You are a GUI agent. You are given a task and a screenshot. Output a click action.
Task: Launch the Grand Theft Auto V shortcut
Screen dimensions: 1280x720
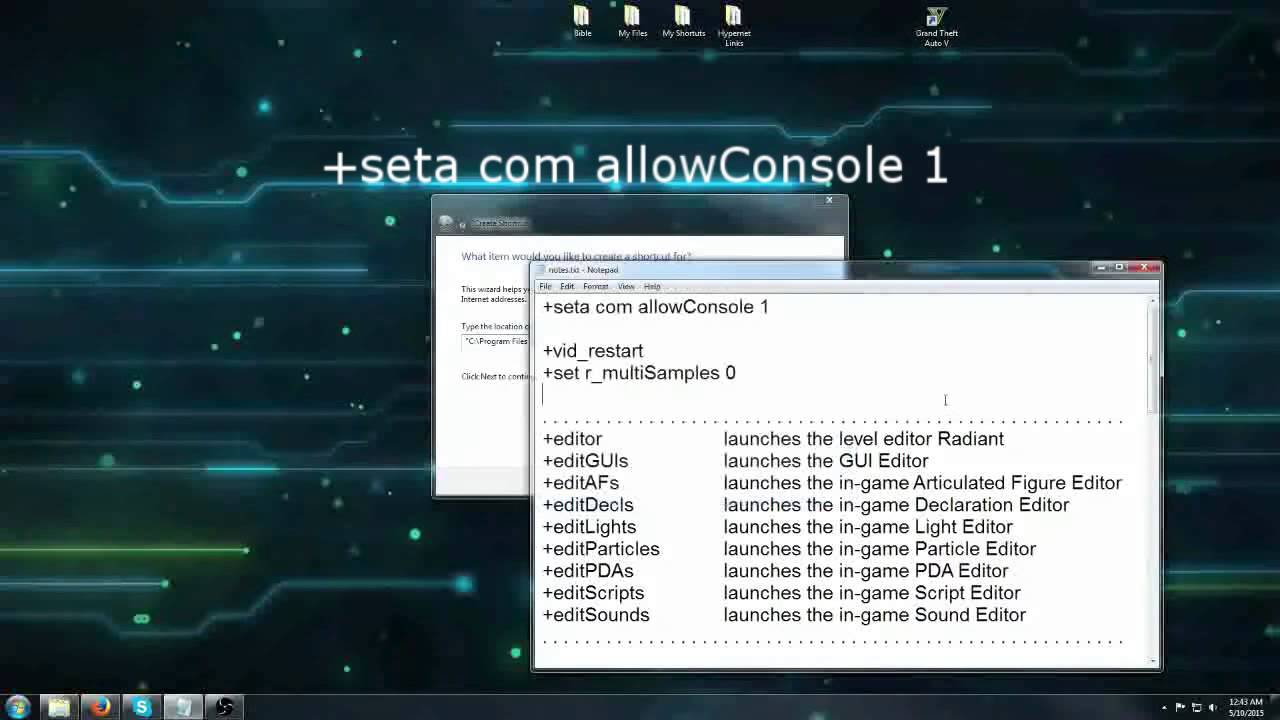[x=936, y=27]
